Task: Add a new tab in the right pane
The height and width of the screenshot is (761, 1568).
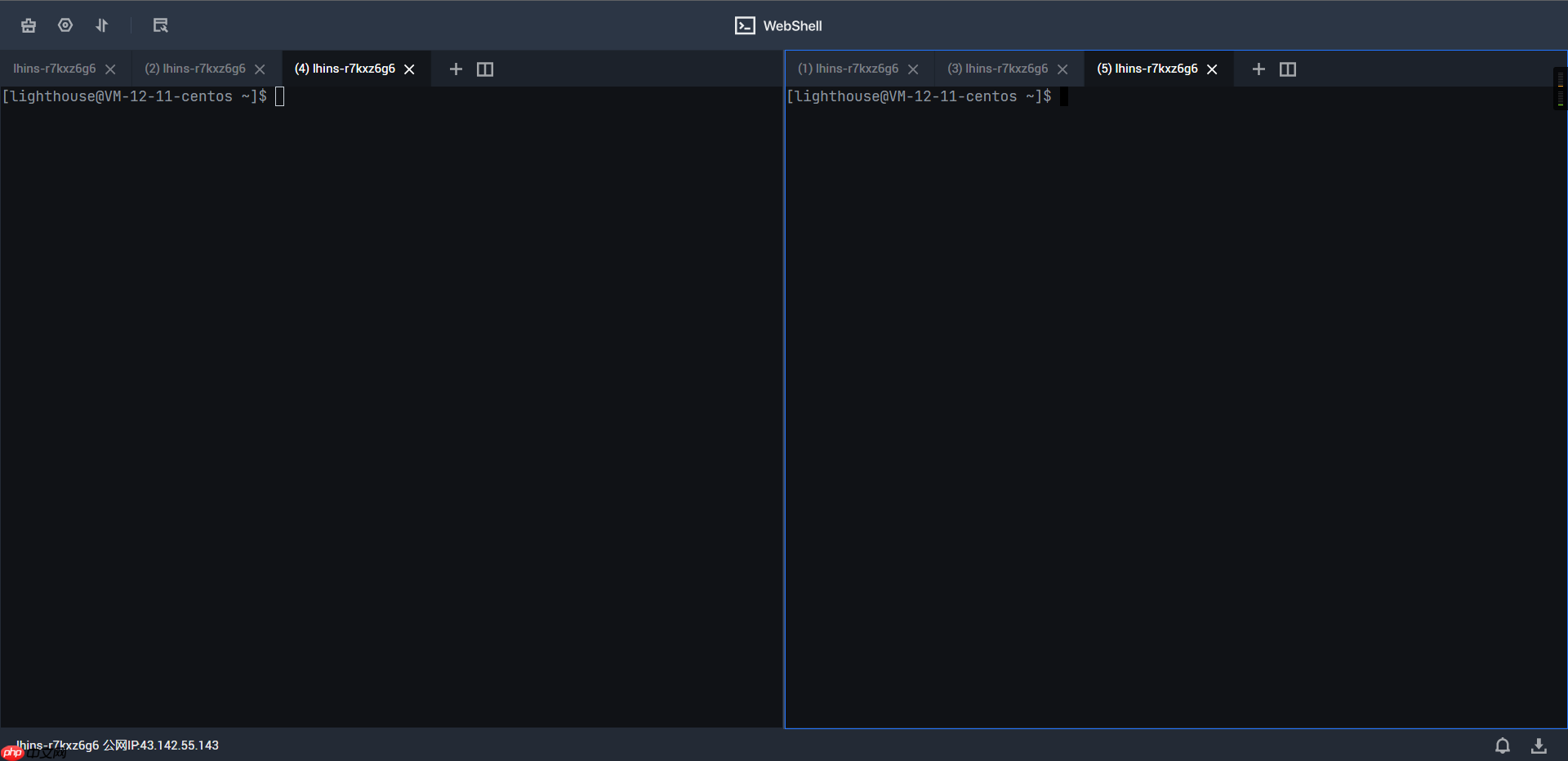Action: pyautogui.click(x=1258, y=69)
